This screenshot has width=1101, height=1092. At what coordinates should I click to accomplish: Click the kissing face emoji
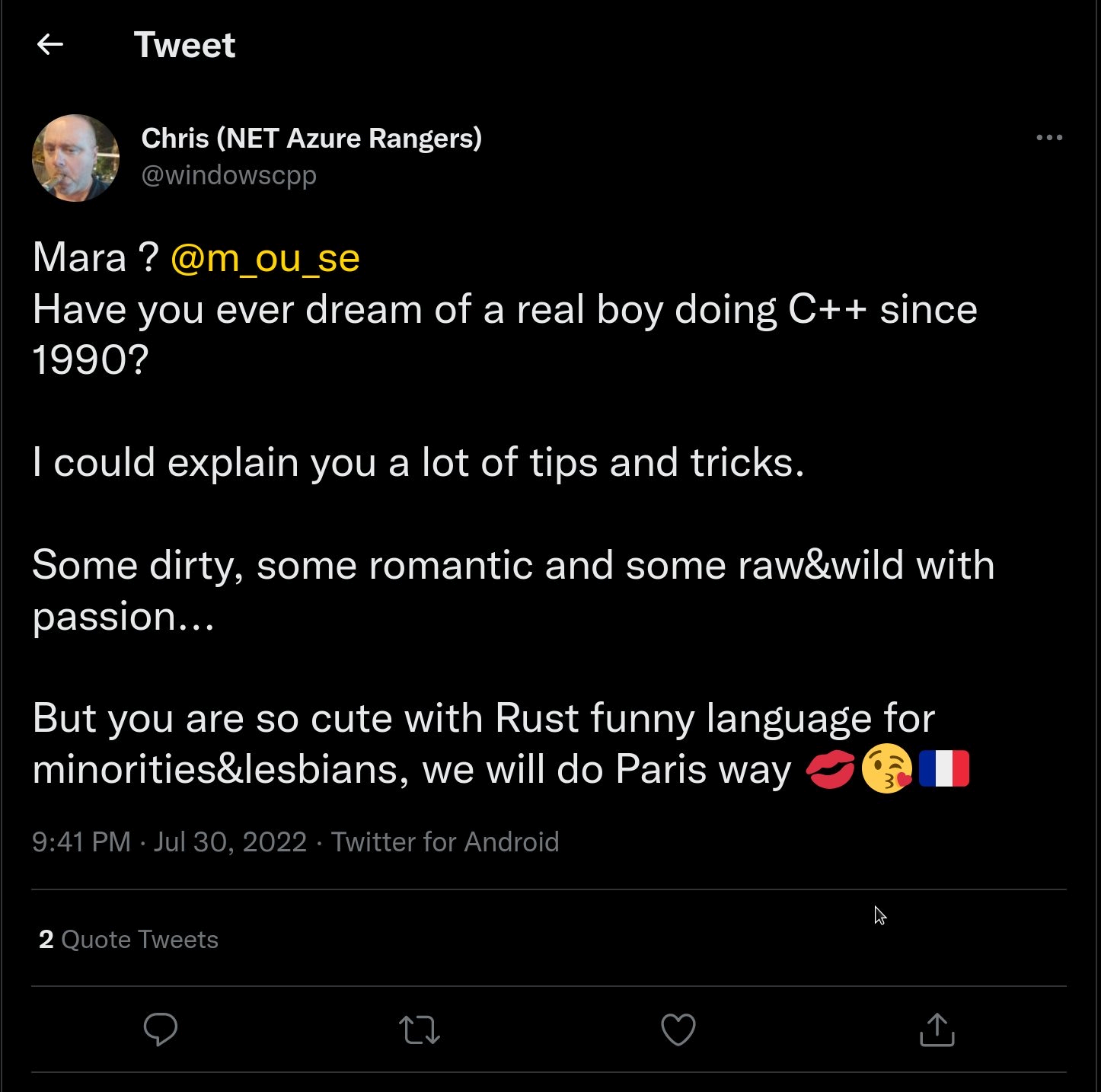point(887,769)
